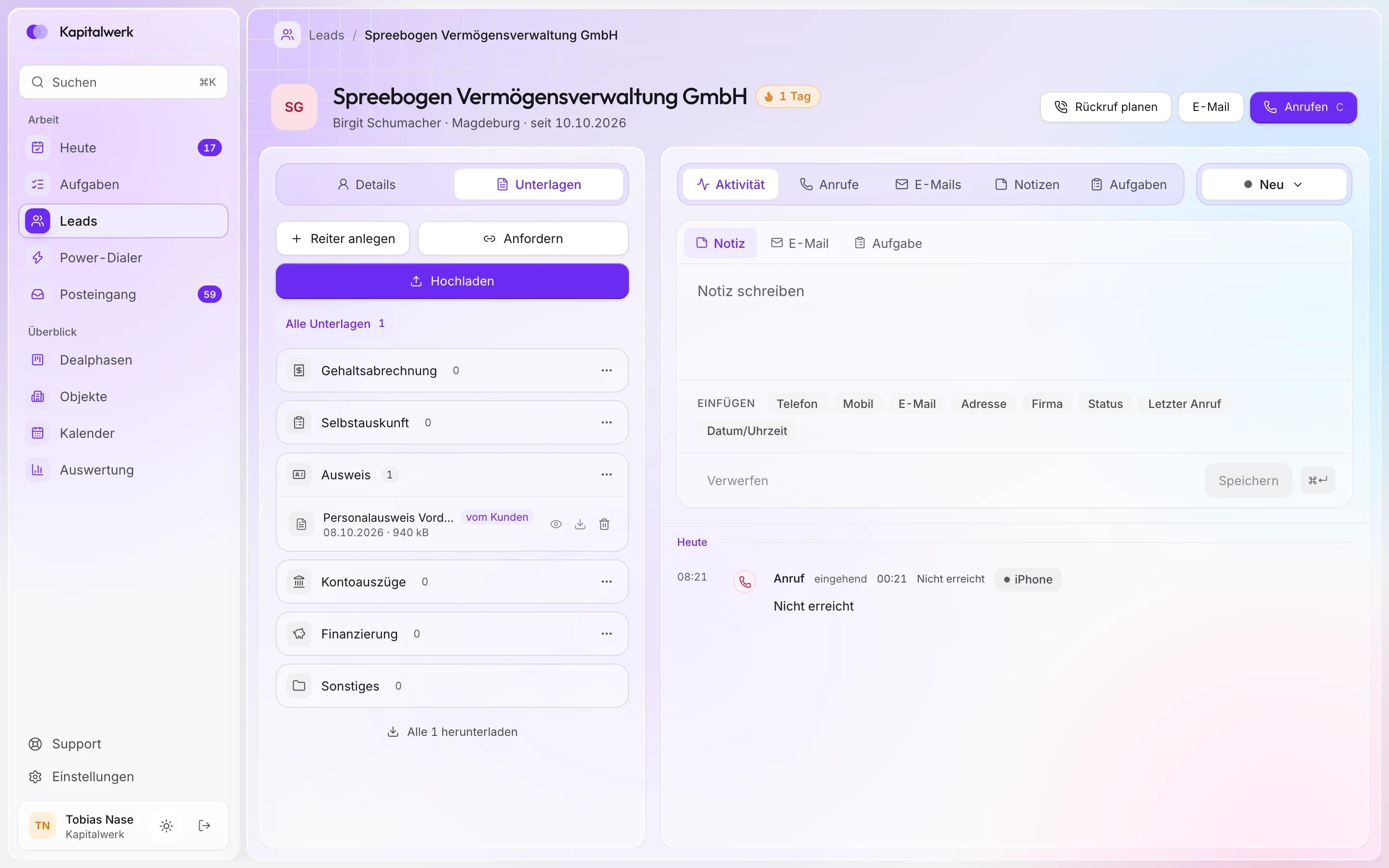Open the Power-Dialer
Image resolution: width=1389 pixels, height=868 pixels.
pos(123,258)
